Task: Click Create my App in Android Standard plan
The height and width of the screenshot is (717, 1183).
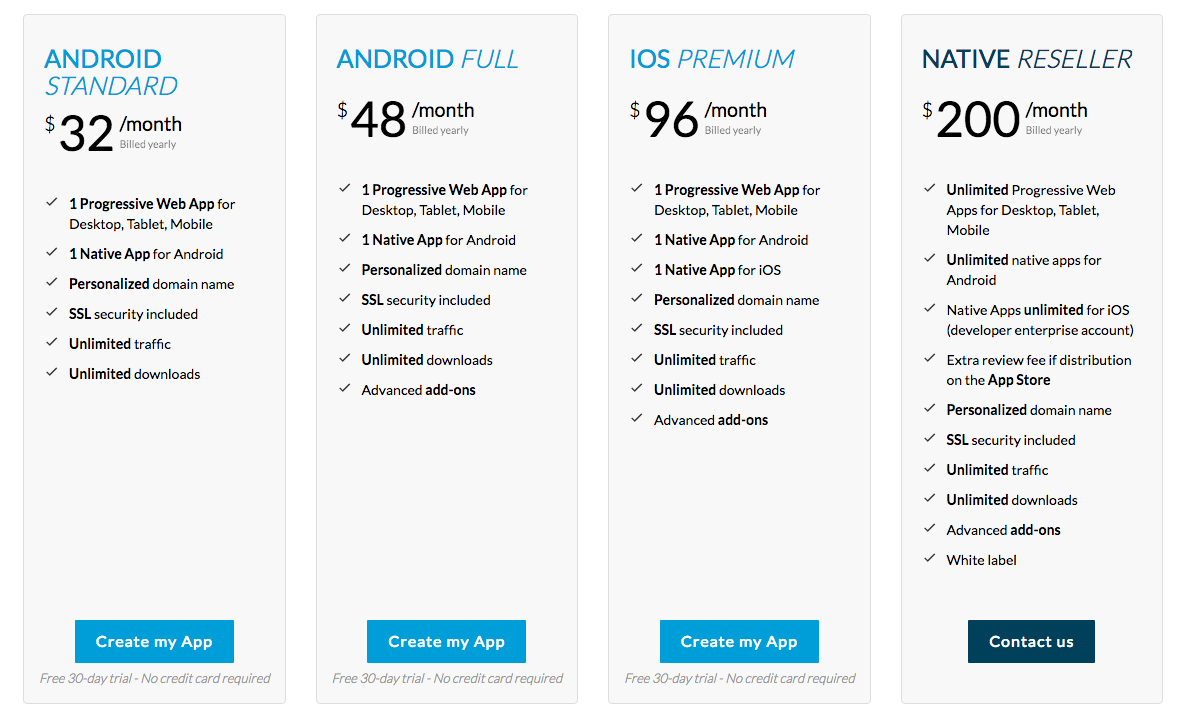Action: pos(154,642)
